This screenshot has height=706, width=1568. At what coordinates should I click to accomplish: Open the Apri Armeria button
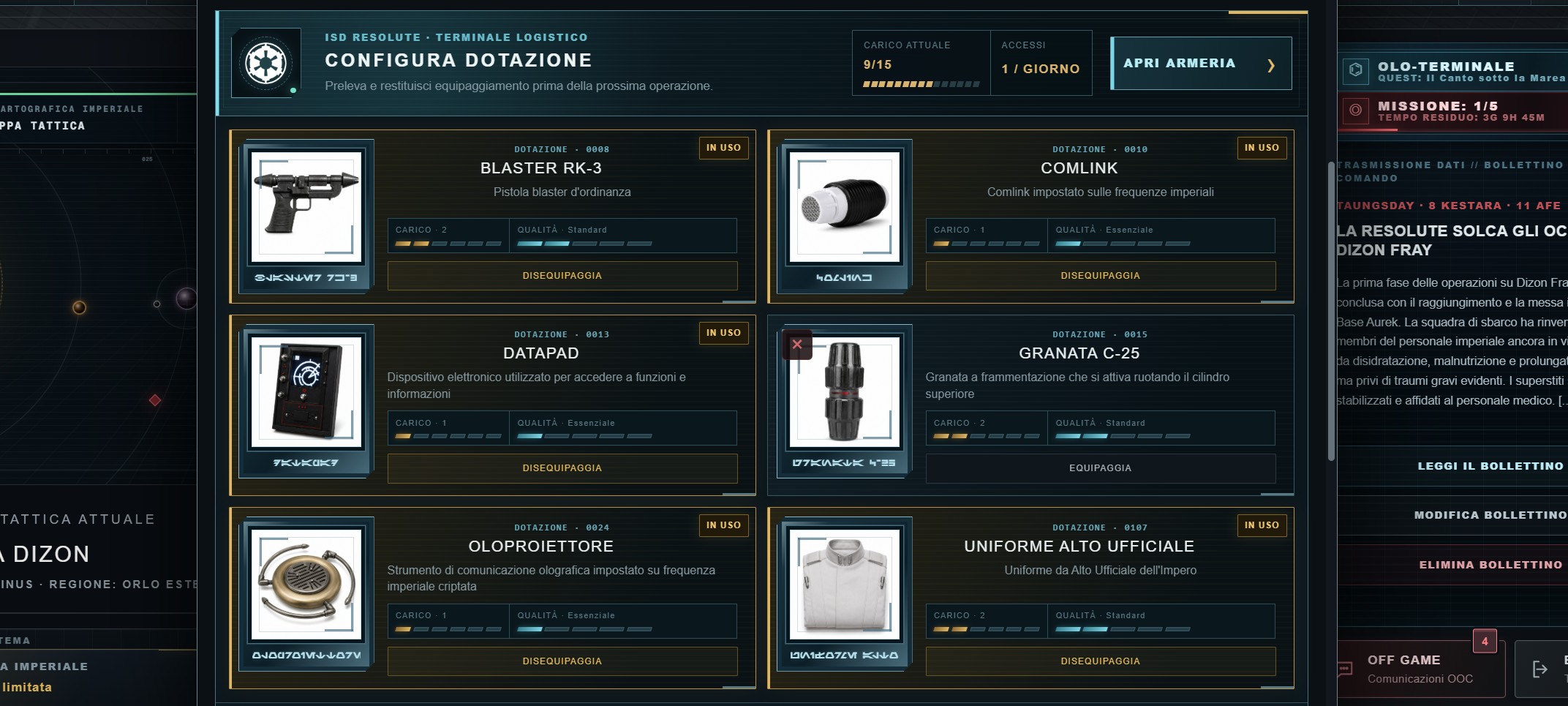click(x=1201, y=64)
